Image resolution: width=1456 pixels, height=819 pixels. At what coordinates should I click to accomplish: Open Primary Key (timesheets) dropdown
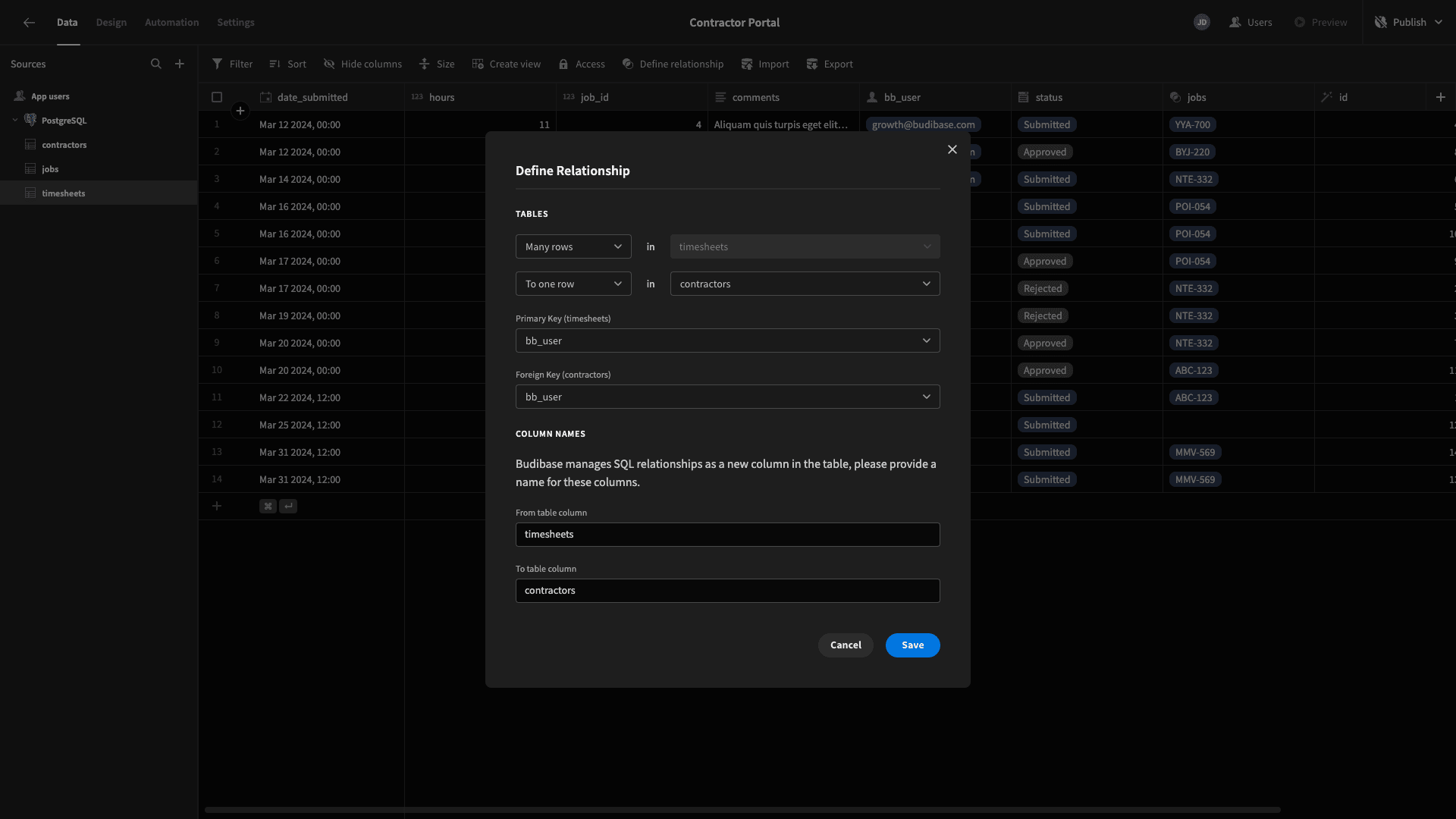pyautogui.click(x=728, y=340)
